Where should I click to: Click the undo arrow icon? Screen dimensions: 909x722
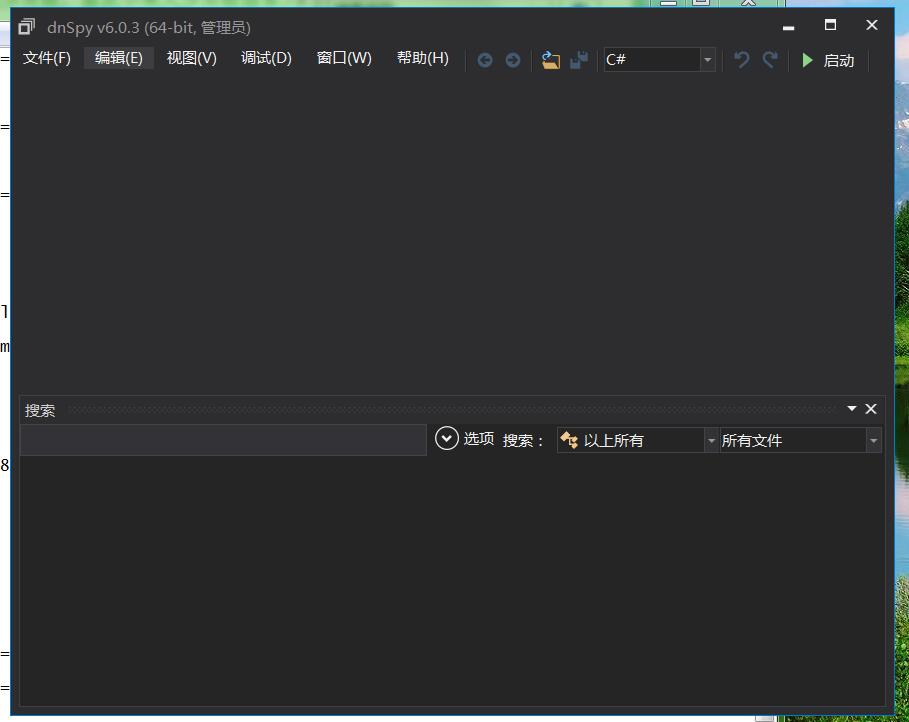click(x=741, y=60)
